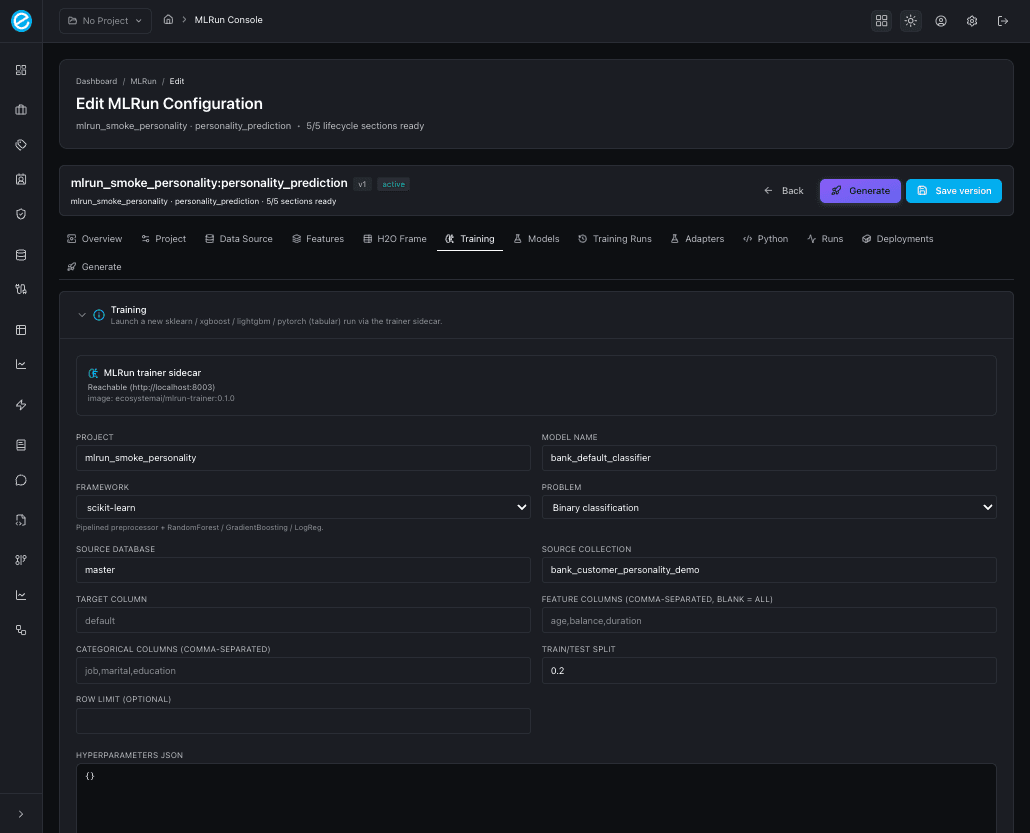Open the Problem dropdown showing Binary classification
Viewport: 1030px width, 833px height.
769,507
